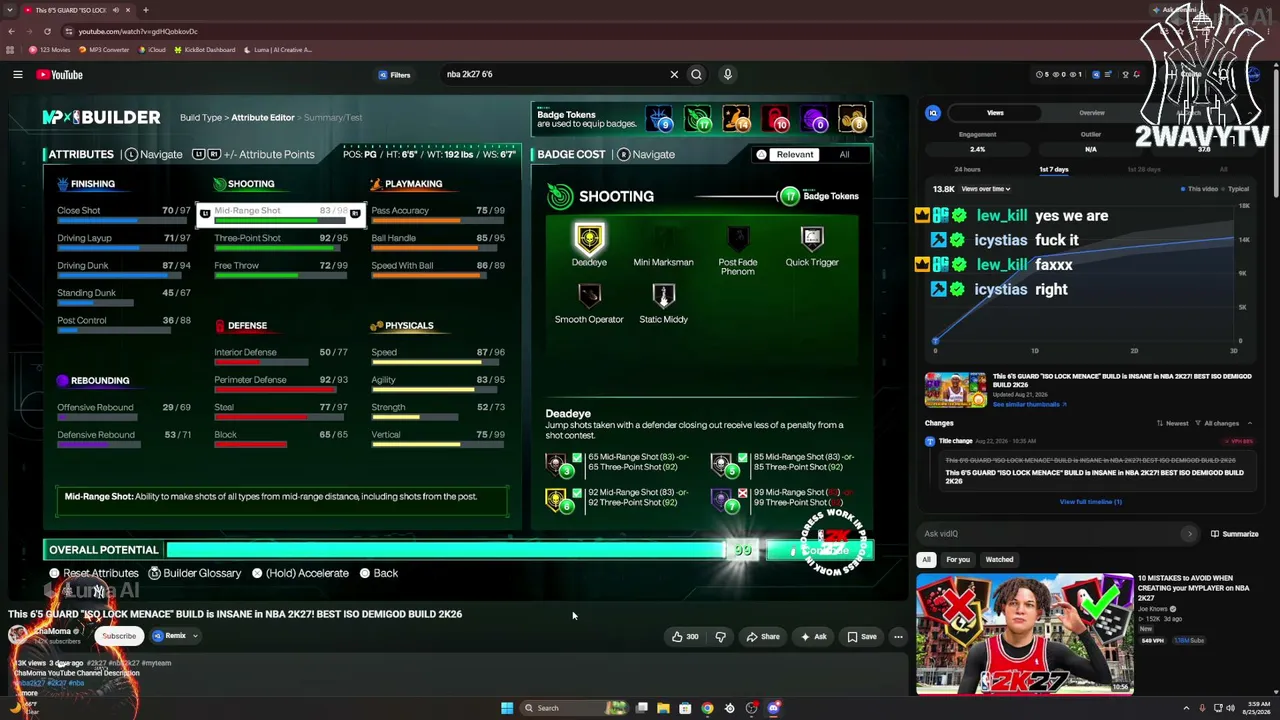Viewport: 1280px width, 720px height.
Task: Select the 24 hours time range
Action: coord(967,169)
